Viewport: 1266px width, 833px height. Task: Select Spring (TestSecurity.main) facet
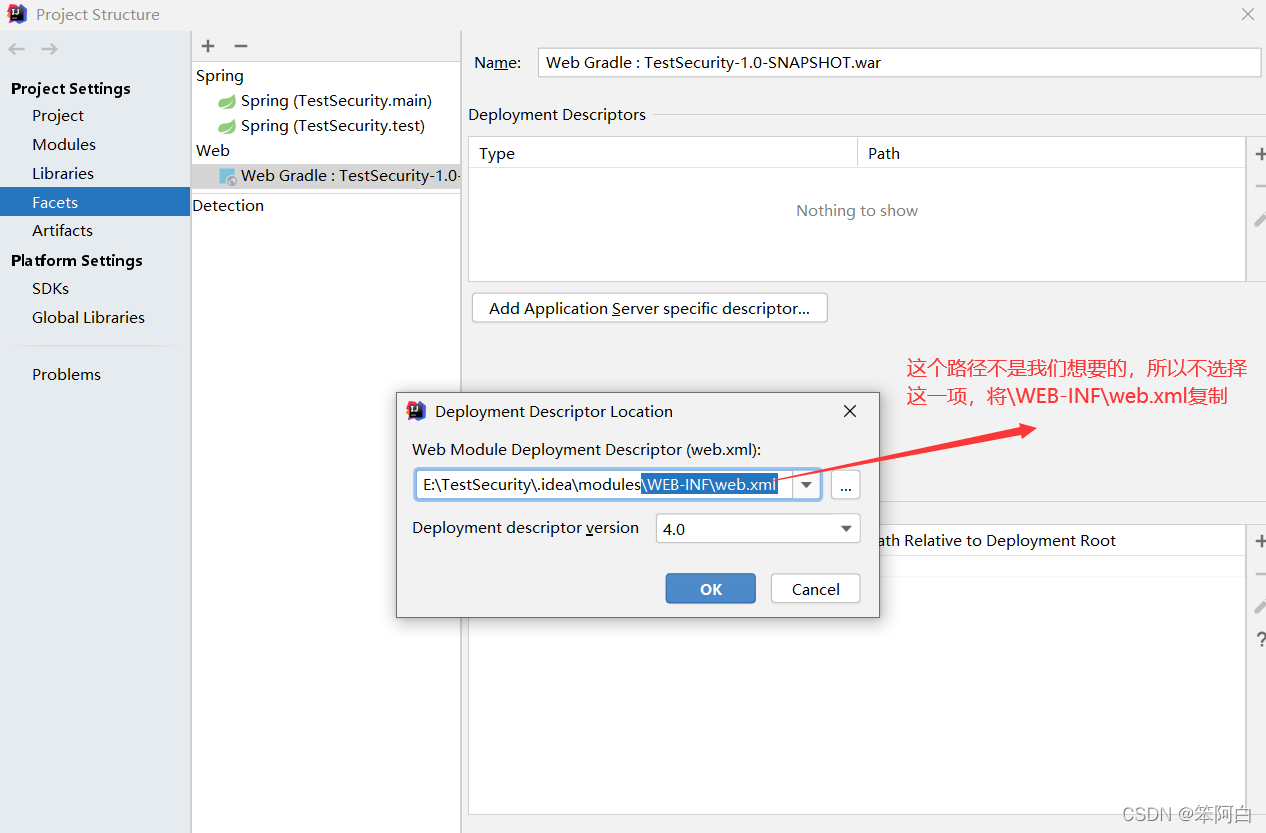click(336, 101)
